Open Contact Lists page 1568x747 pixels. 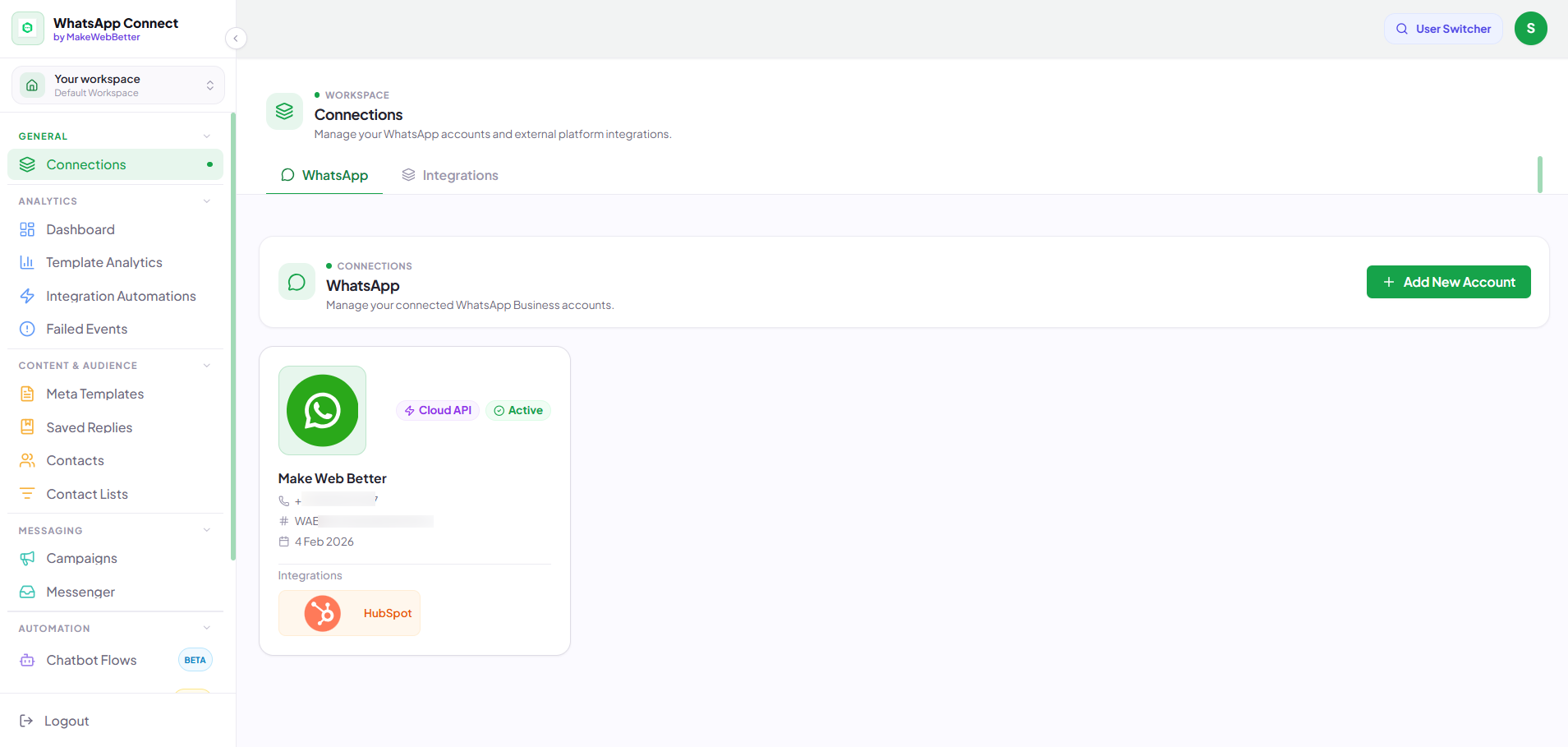click(115, 494)
